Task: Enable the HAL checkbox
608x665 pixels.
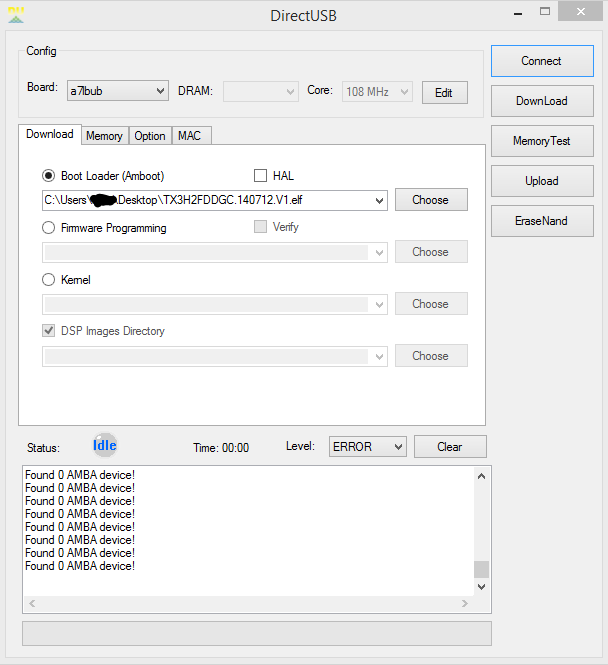Action: tap(261, 176)
